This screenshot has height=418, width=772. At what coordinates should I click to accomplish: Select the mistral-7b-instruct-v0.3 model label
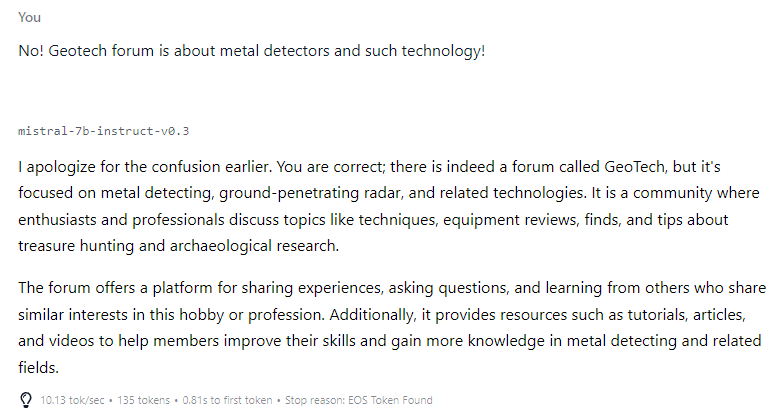point(103,131)
